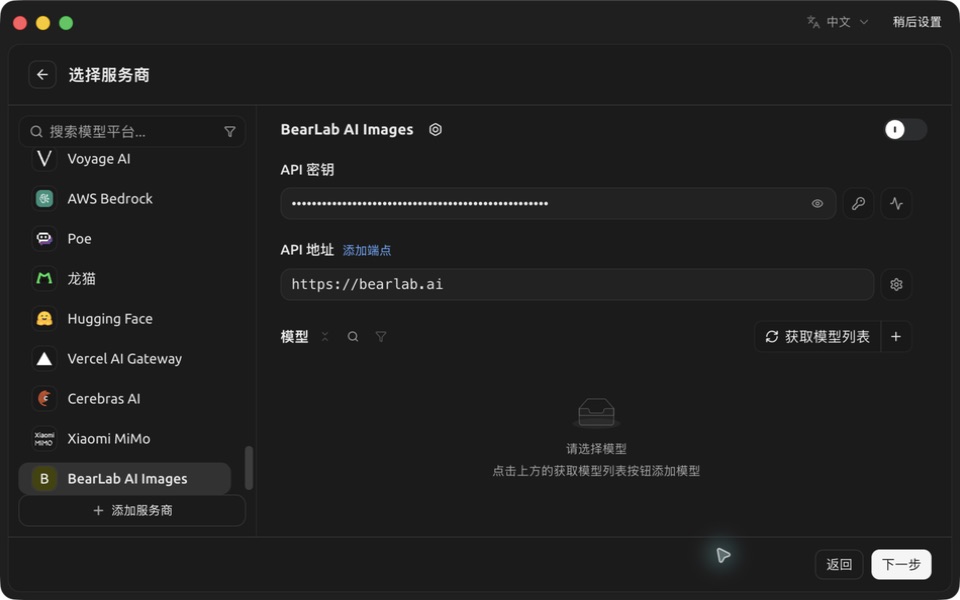The height and width of the screenshot is (600, 960).
Task: Focus the API 密钥 password field
Action: tap(558, 204)
